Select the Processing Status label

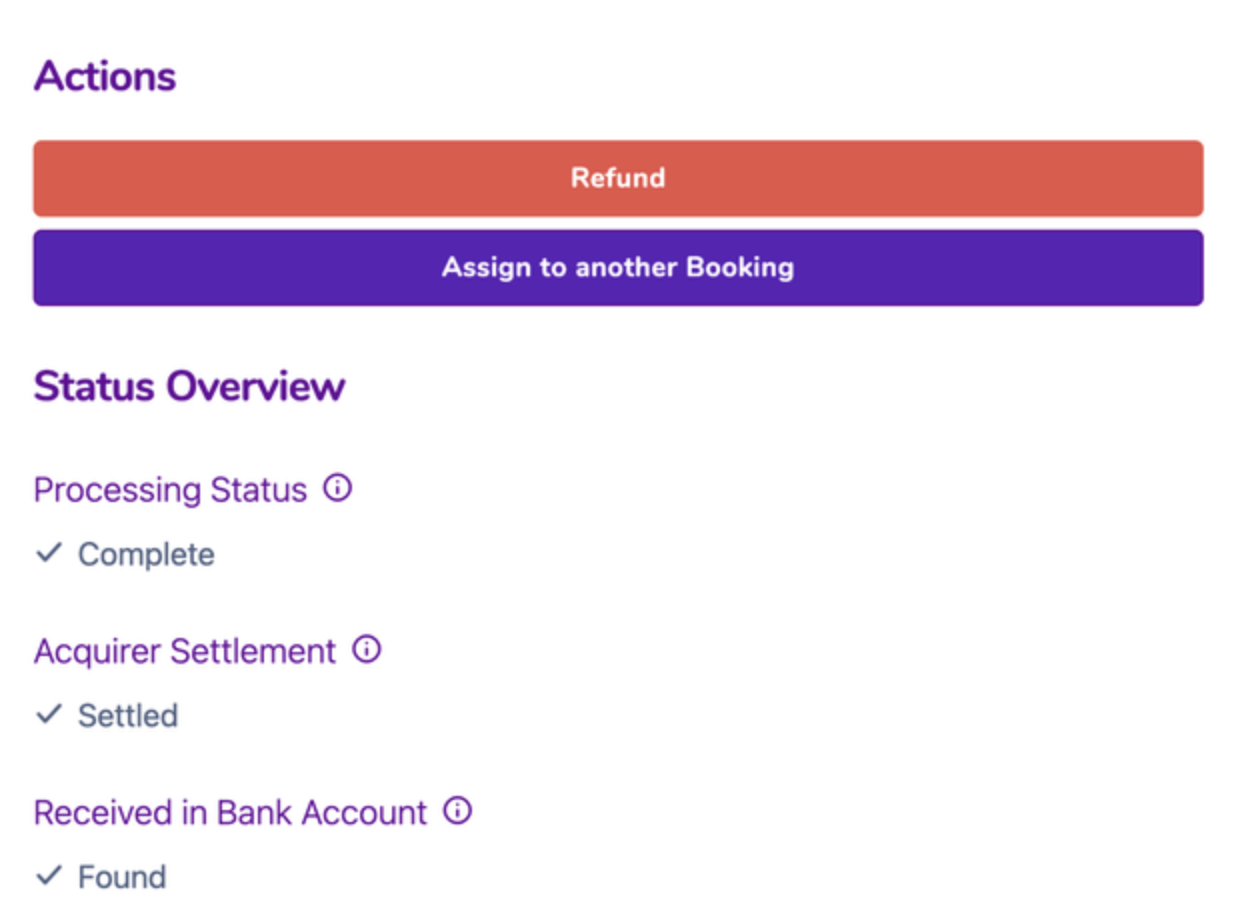point(170,490)
